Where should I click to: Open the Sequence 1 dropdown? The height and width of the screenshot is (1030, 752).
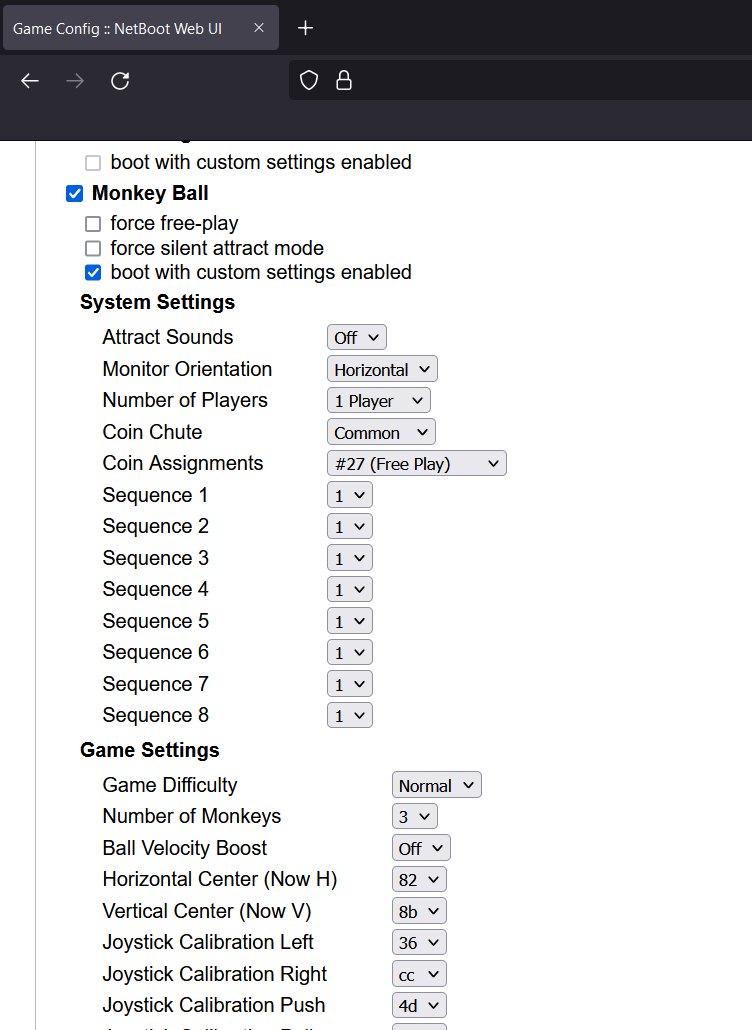pyautogui.click(x=349, y=495)
